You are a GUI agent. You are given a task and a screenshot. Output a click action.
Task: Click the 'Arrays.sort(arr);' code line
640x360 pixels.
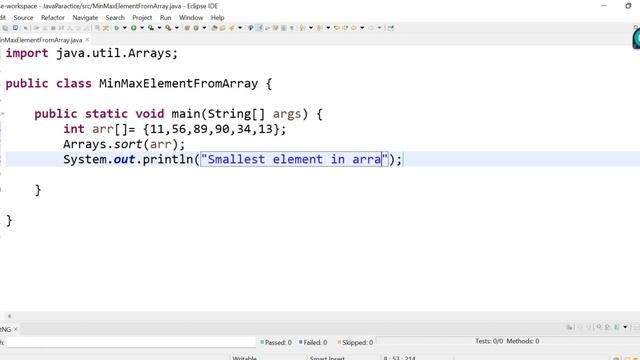124,144
